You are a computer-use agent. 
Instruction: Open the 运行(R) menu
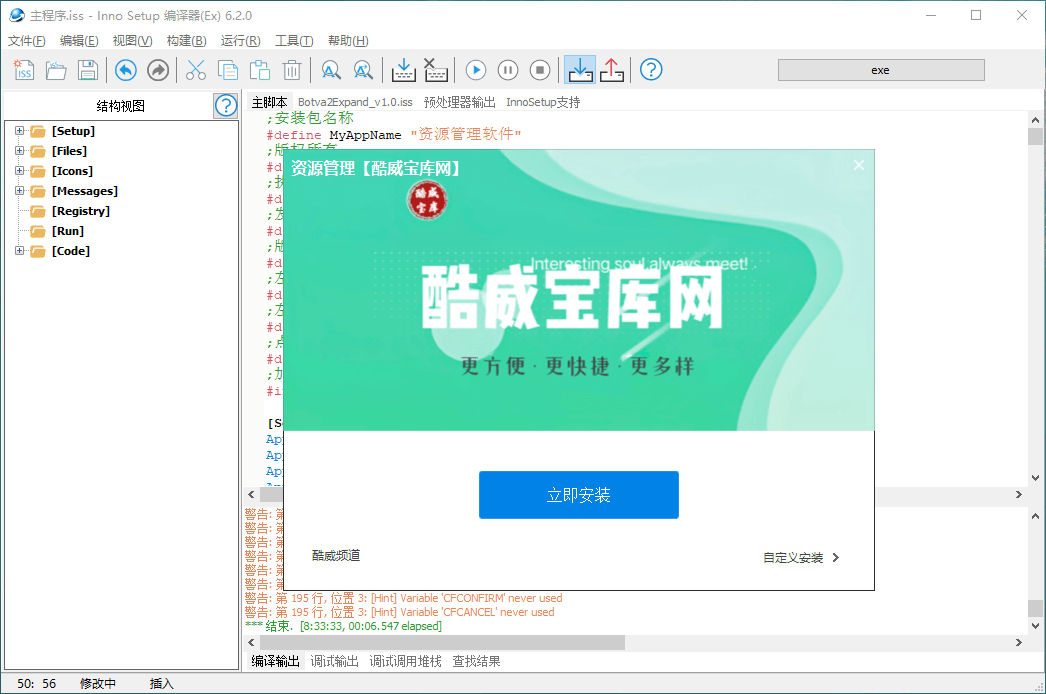[x=240, y=41]
